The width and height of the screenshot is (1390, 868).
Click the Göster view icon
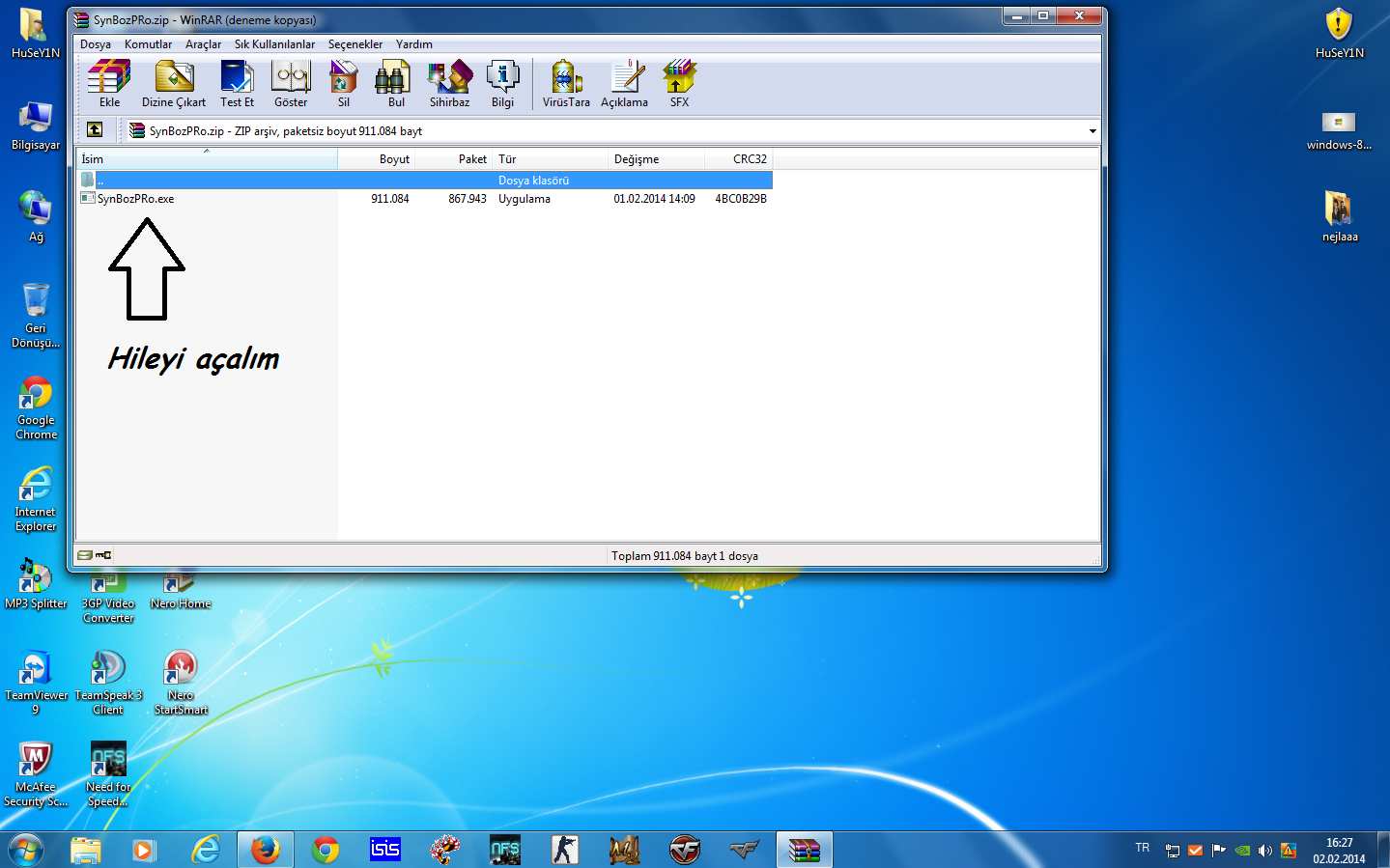(291, 84)
